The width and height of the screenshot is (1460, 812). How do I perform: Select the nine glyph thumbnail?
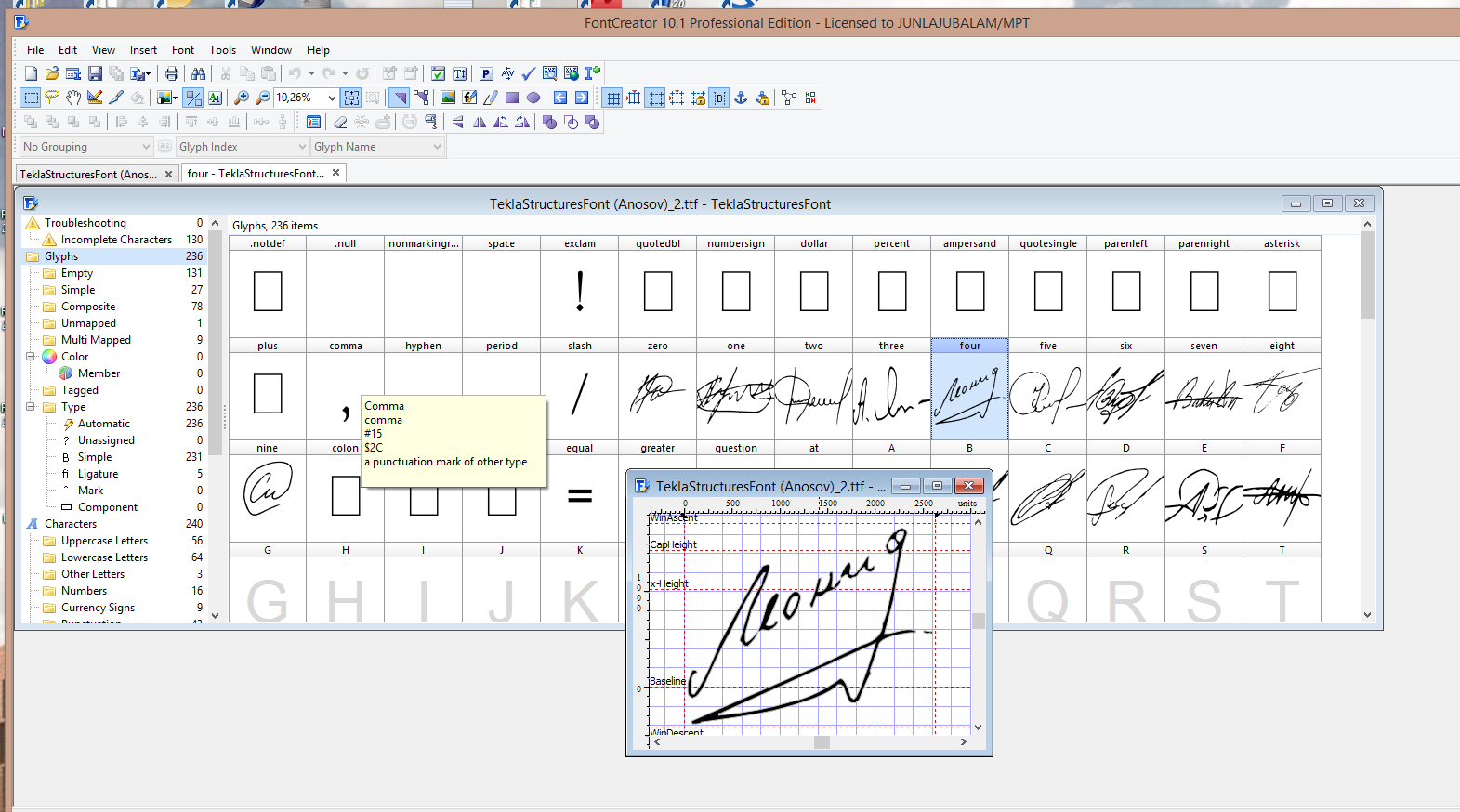(x=268, y=490)
